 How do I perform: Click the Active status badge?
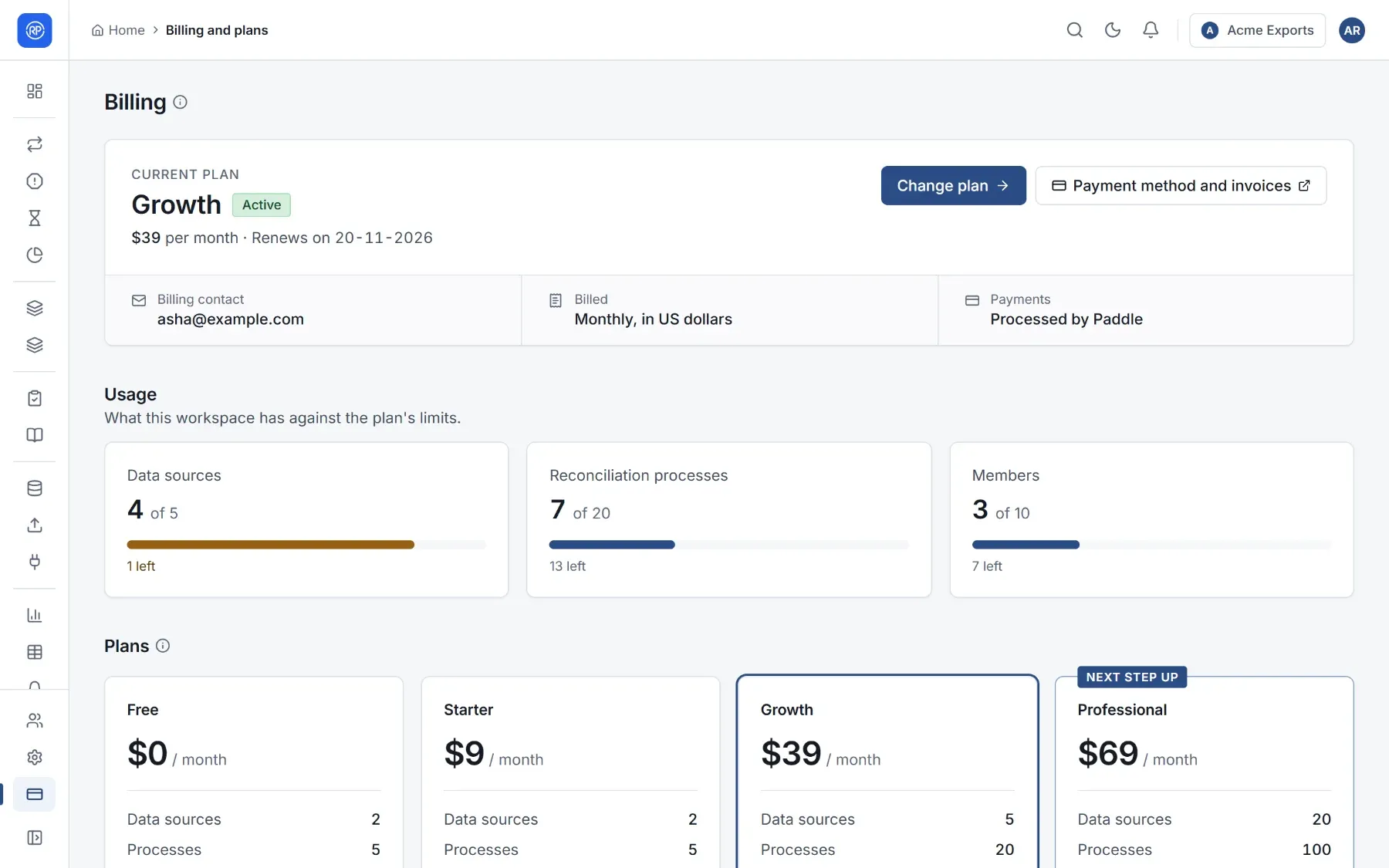click(262, 205)
